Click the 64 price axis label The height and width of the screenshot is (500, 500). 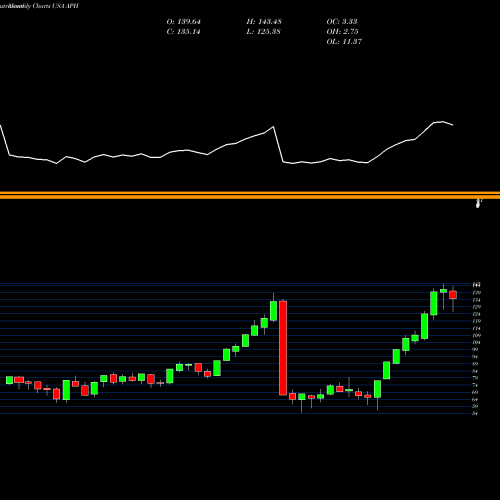(475, 399)
